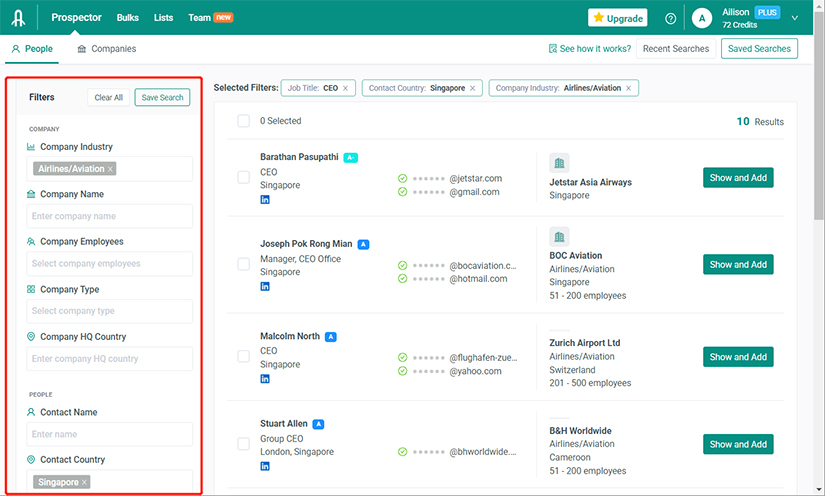Click the Company Name input field
The image size is (825, 496).
[110, 216]
